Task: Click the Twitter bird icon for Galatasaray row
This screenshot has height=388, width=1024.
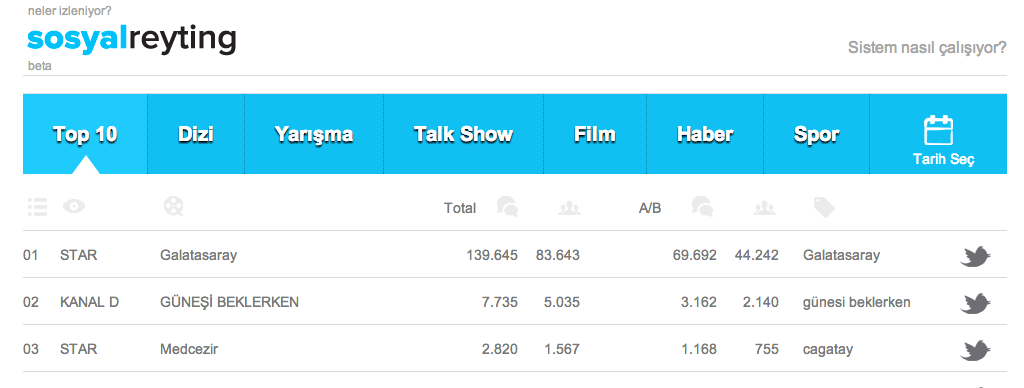Action: pyautogui.click(x=976, y=256)
